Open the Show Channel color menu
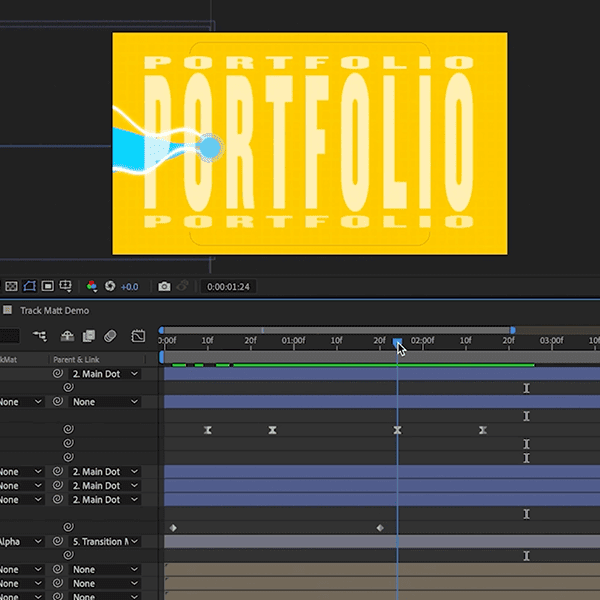 92,286
